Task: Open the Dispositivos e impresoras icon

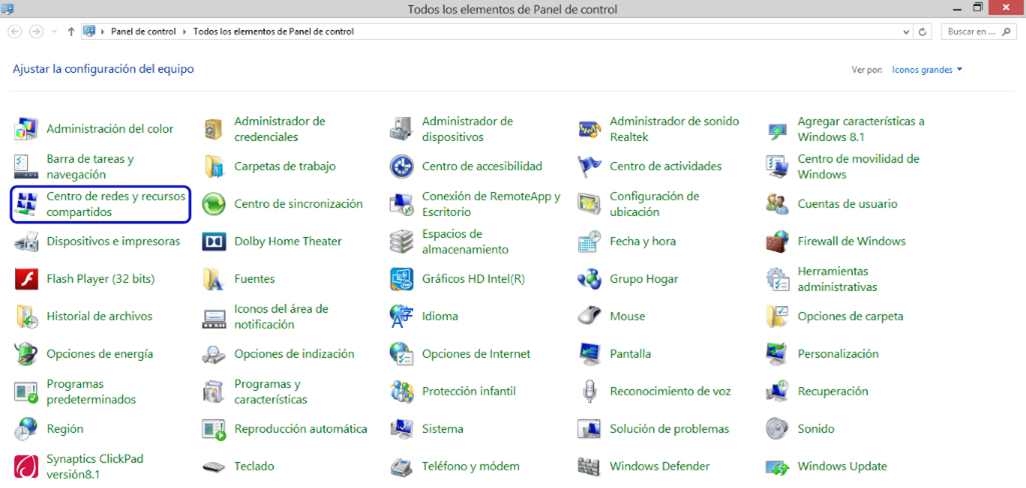Action: (26, 241)
